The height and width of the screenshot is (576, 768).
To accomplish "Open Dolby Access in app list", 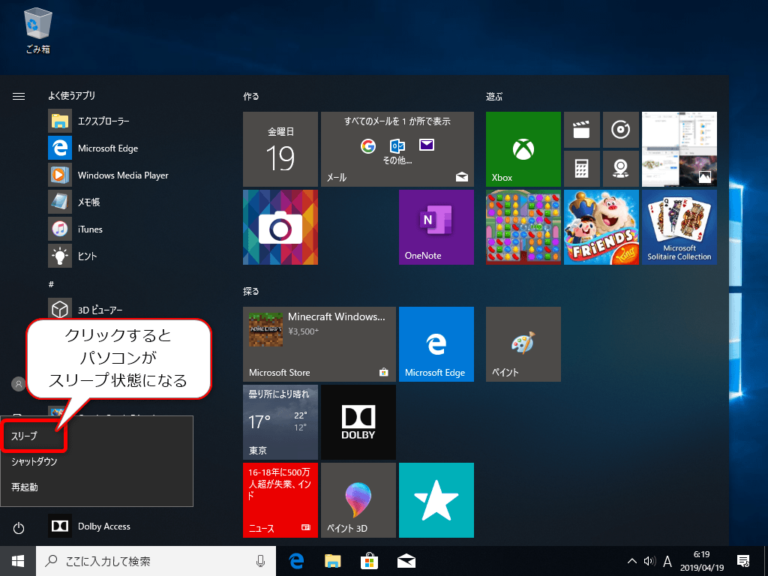I will pos(89,526).
